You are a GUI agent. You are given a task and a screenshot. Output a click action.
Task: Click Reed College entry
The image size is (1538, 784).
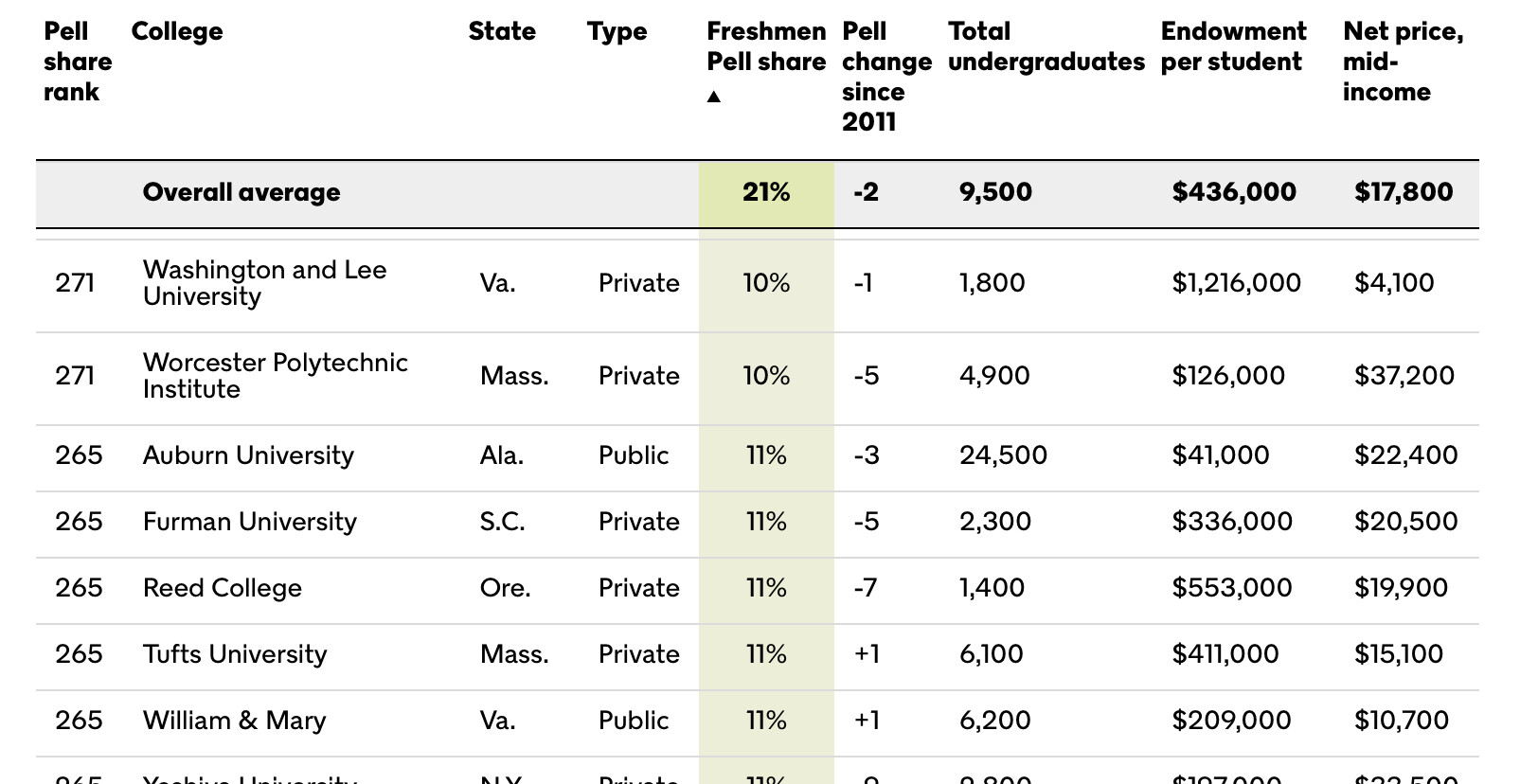point(223,588)
